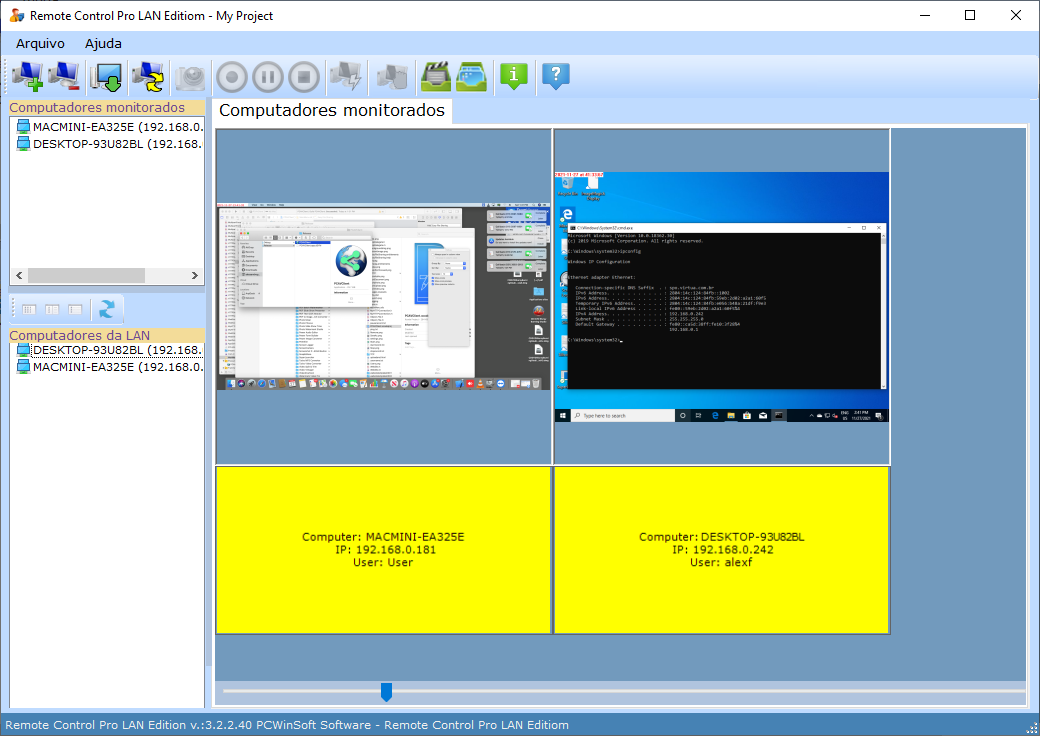Select the Computadores monitorados tab

(332, 110)
